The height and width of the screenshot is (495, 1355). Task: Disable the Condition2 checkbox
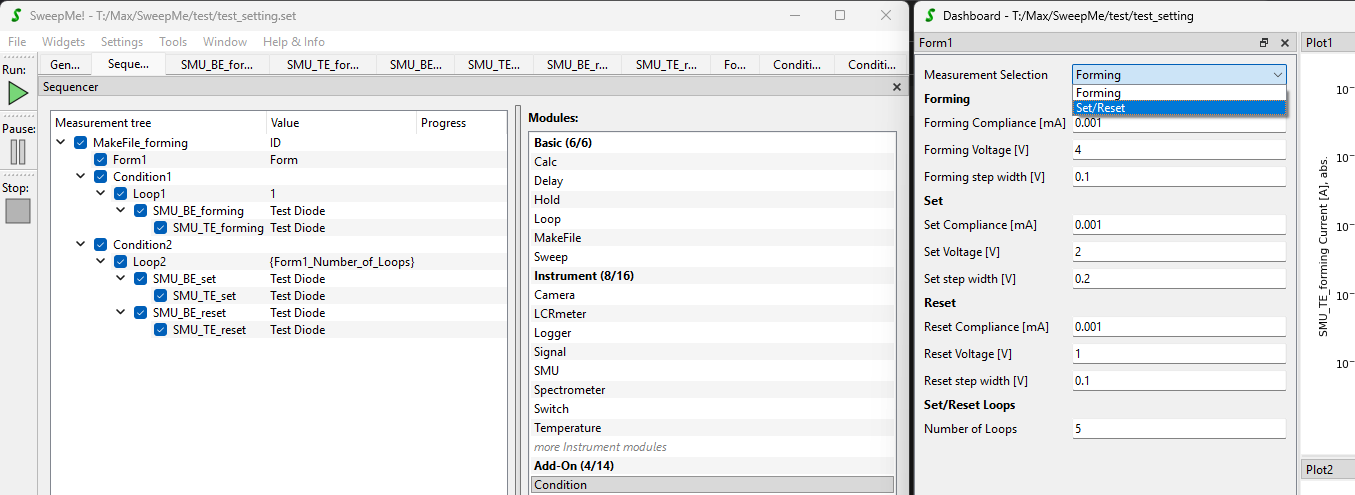(100, 245)
